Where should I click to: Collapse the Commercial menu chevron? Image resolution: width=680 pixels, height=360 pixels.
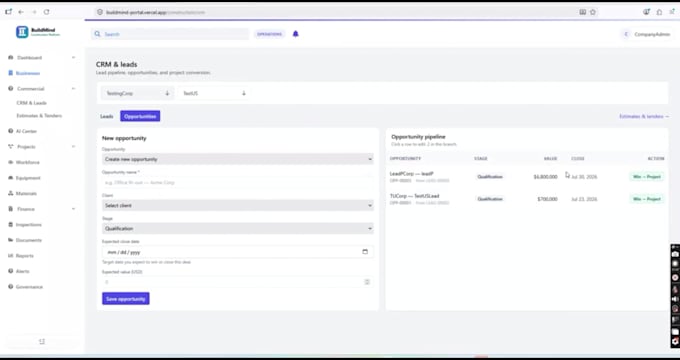click(73, 88)
